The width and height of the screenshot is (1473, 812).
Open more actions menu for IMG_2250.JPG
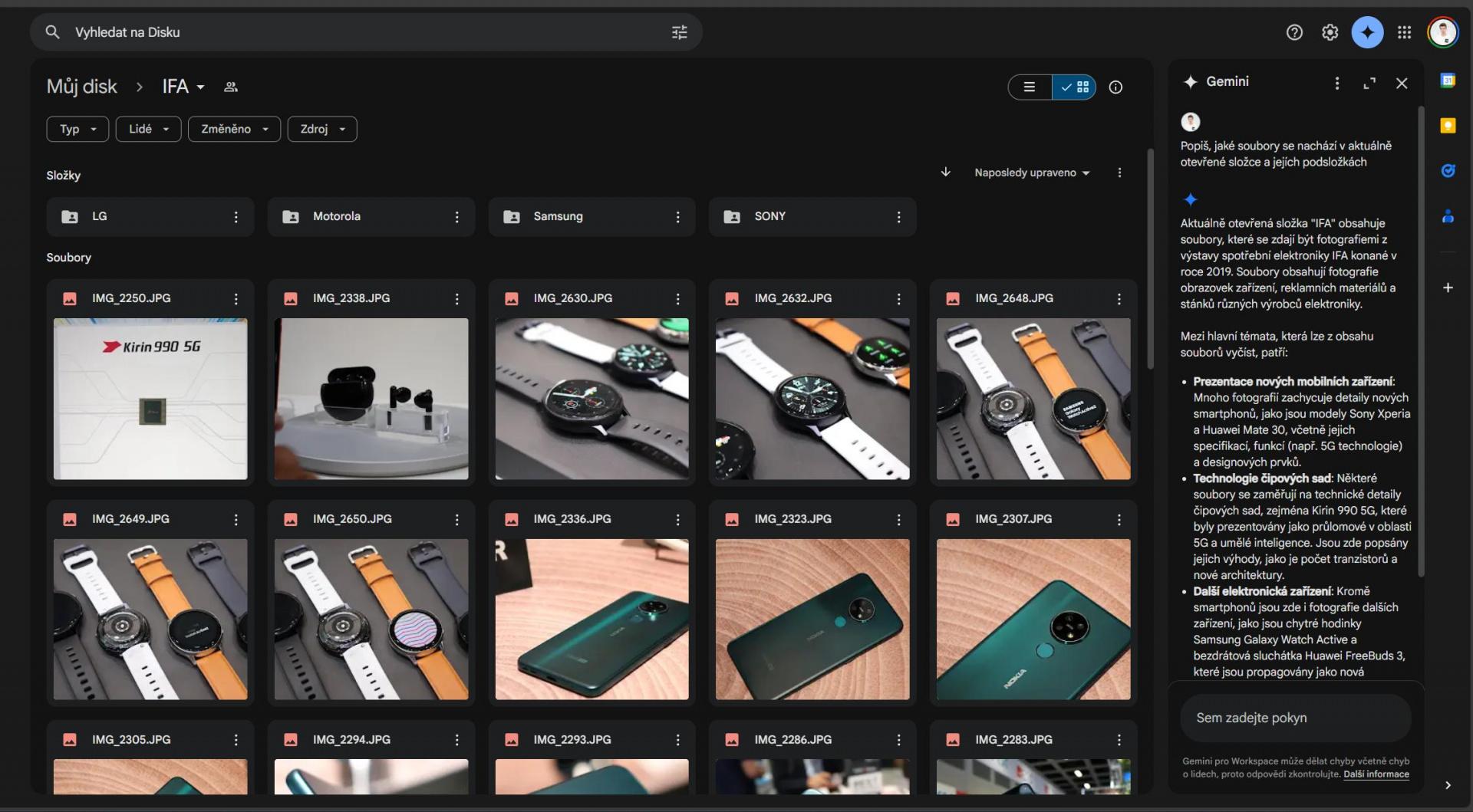click(x=236, y=299)
